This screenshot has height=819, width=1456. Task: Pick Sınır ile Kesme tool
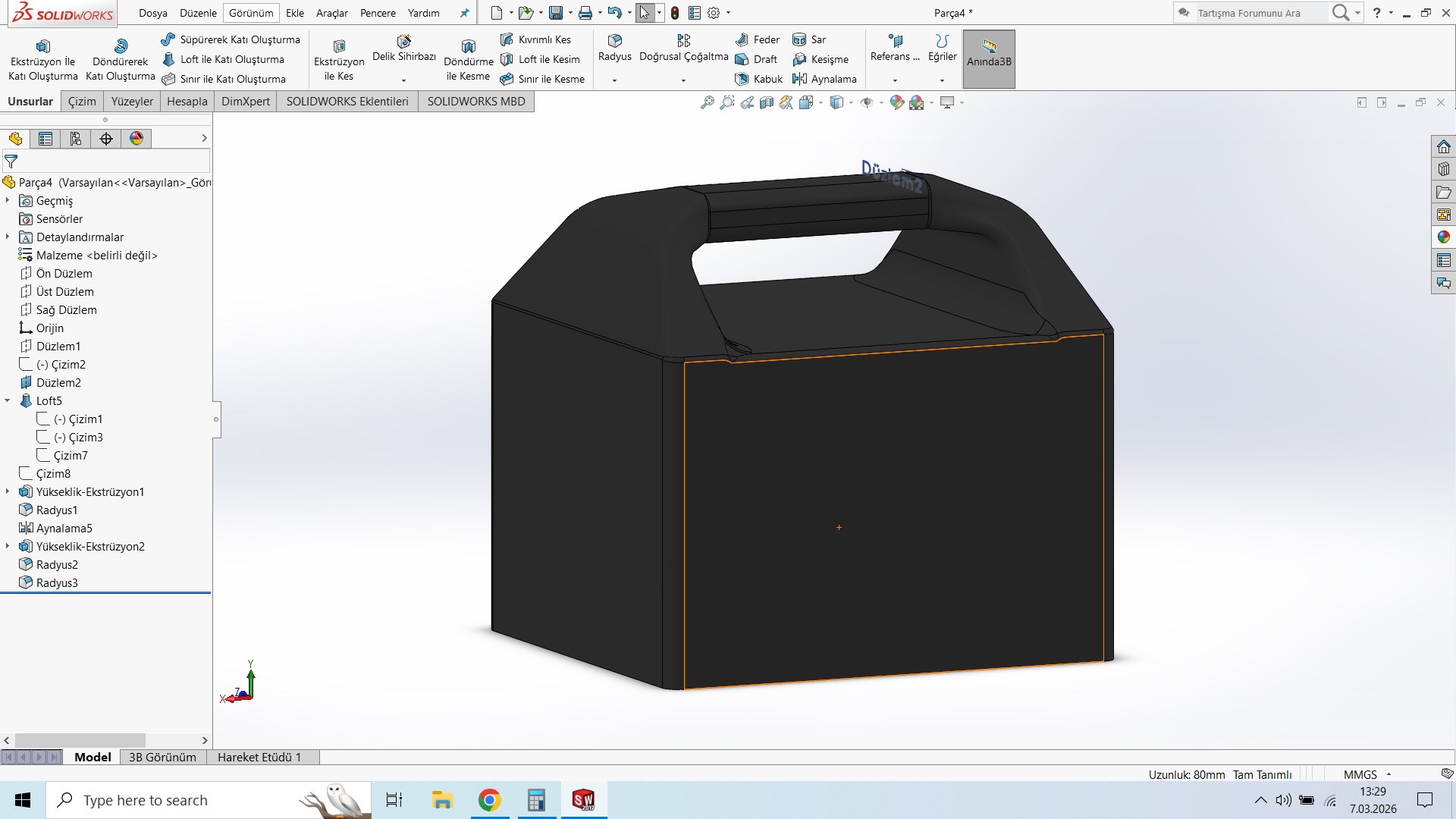(x=542, y=79)
